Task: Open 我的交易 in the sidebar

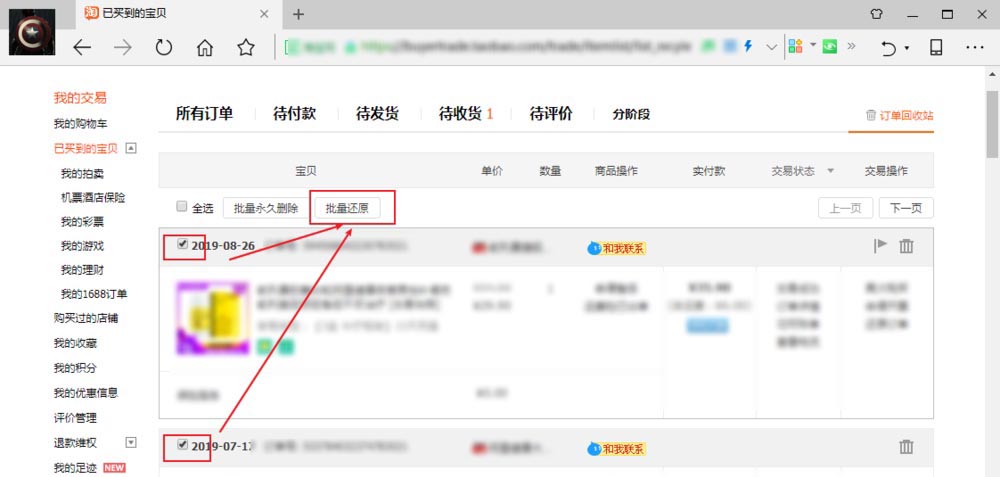Action: [x=80, y=98]
